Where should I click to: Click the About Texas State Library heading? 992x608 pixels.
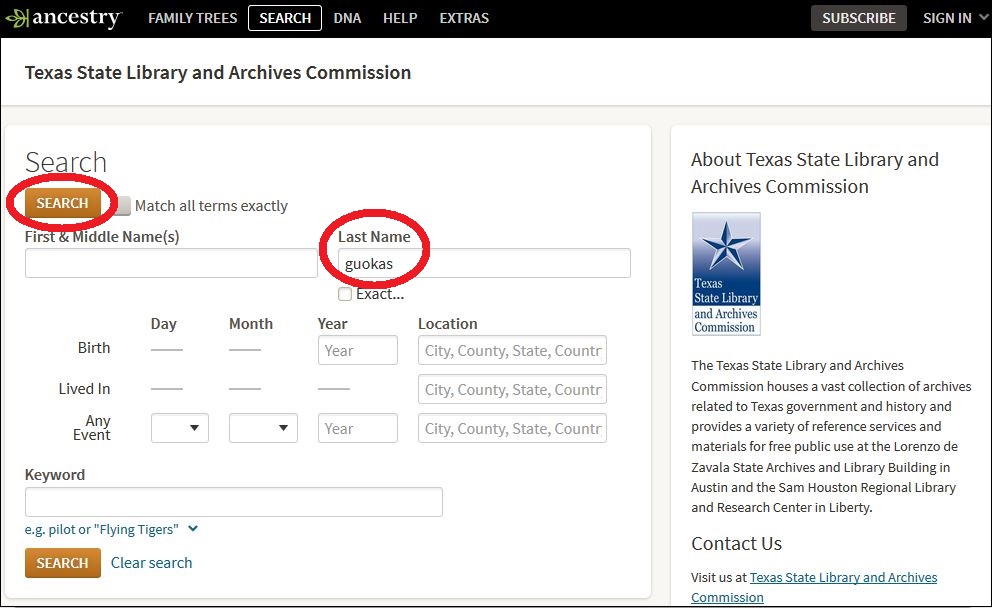[x=815, y=173]
